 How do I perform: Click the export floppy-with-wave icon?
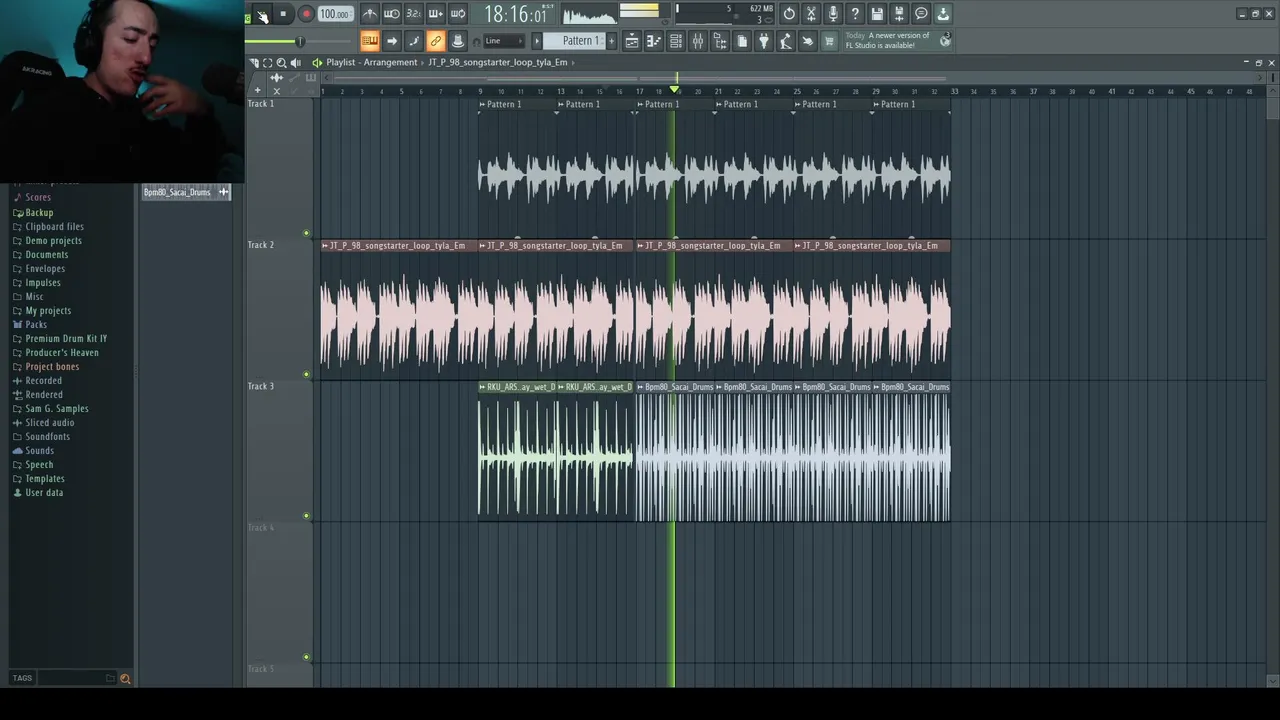tap(899, 14)
